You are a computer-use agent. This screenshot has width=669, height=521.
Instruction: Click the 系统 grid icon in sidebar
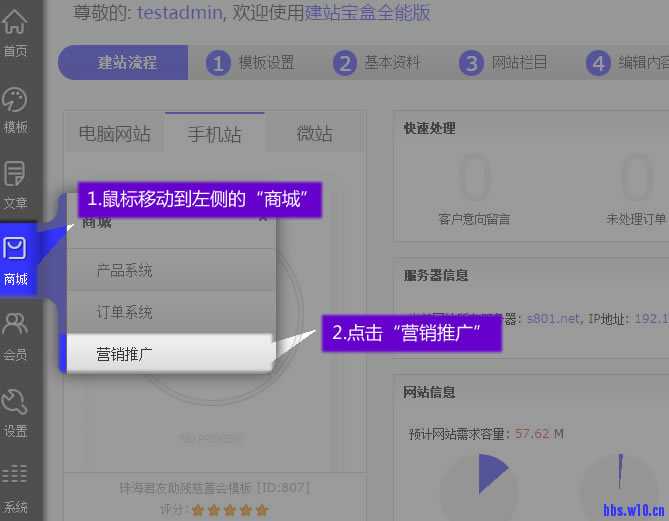[16, 475]
